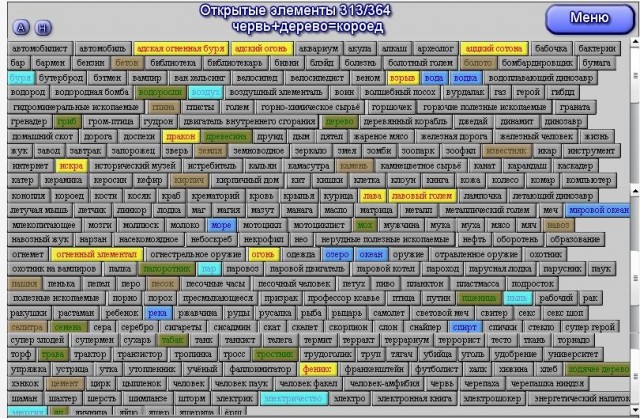Choose the водоплавающий динозавр element
The width and height of the screenshot is (640, 418).
pyautogui.click(x=540, y=78)
